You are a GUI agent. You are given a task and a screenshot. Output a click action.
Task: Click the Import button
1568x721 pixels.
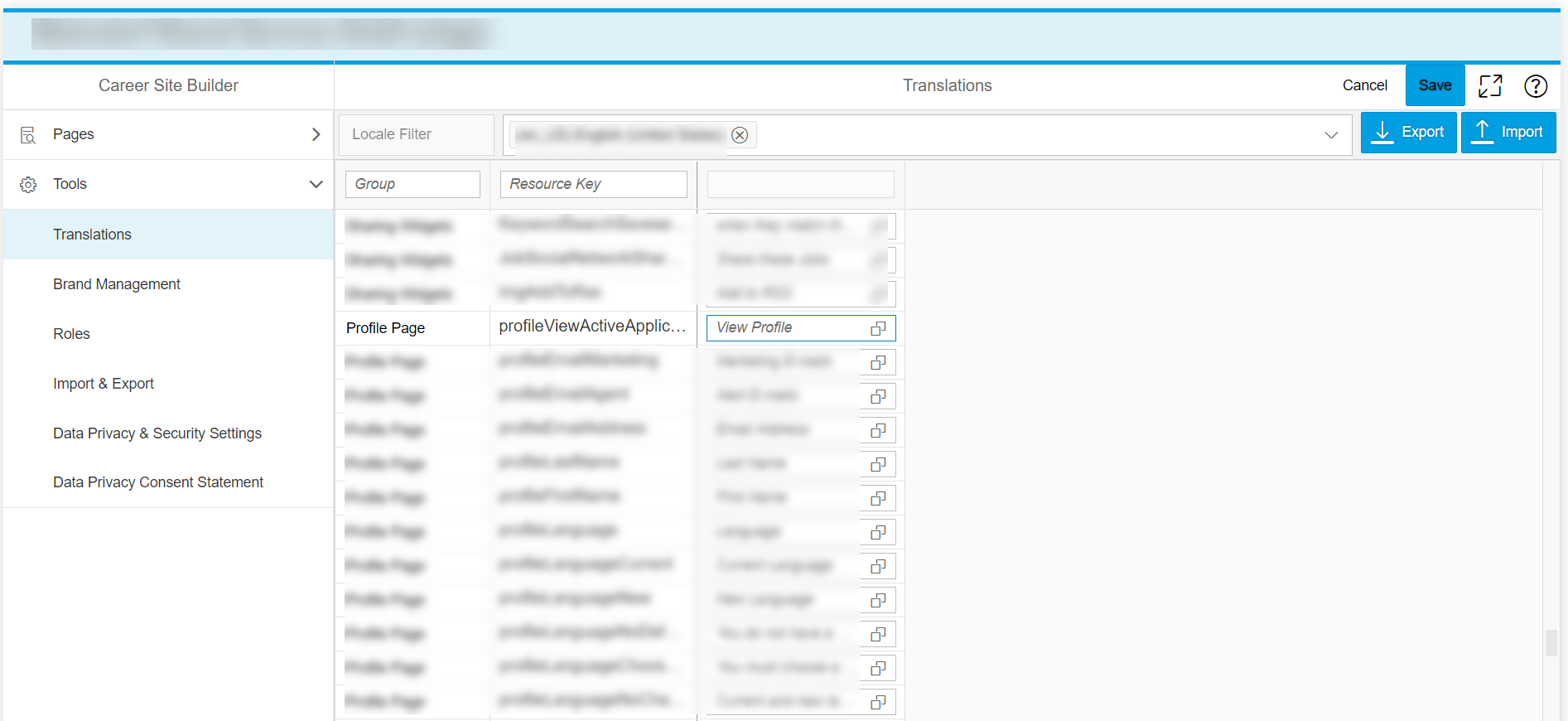(x=1508, y=133)
